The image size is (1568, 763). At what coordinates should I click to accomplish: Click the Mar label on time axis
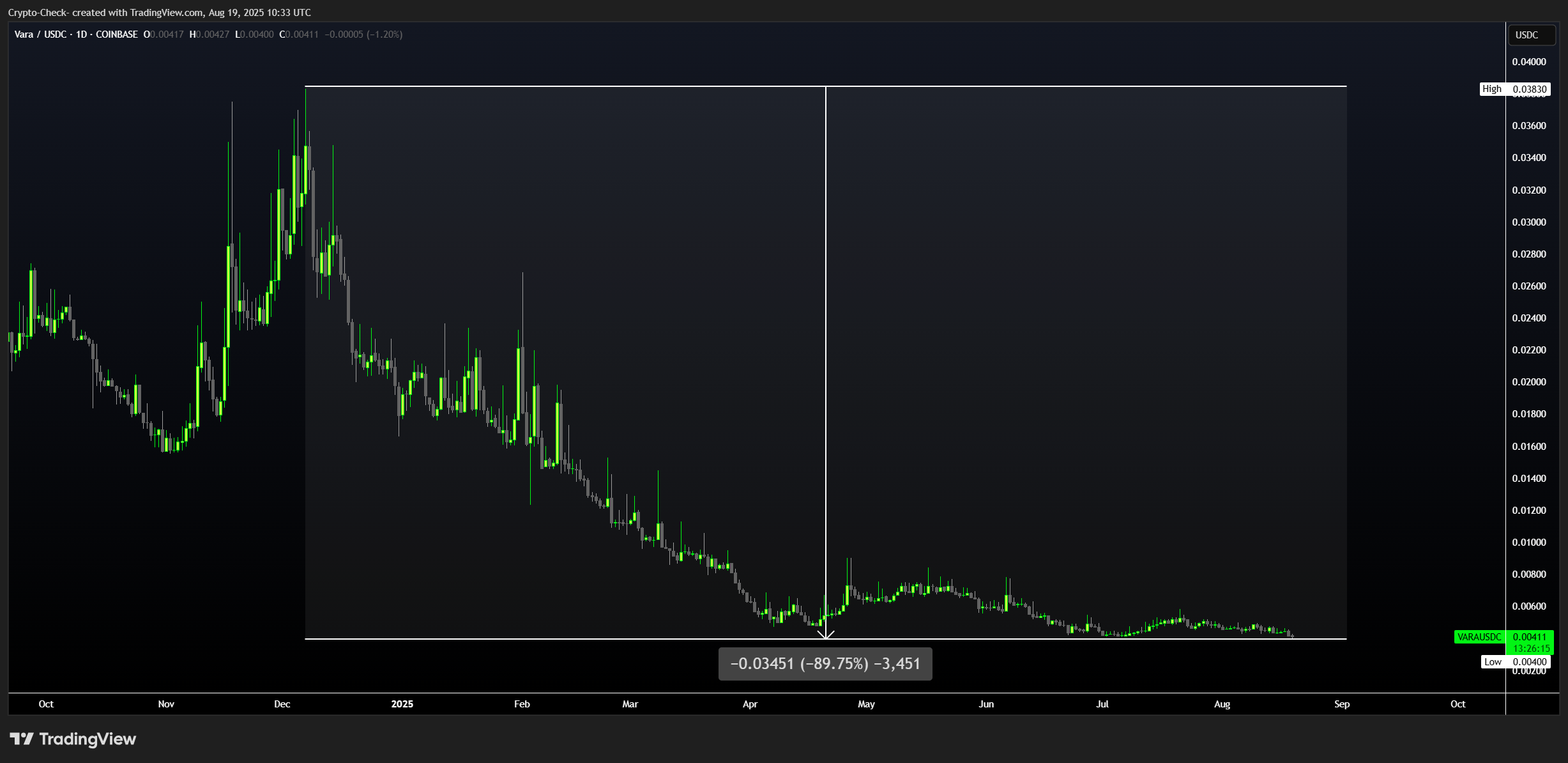pos(630,704)
